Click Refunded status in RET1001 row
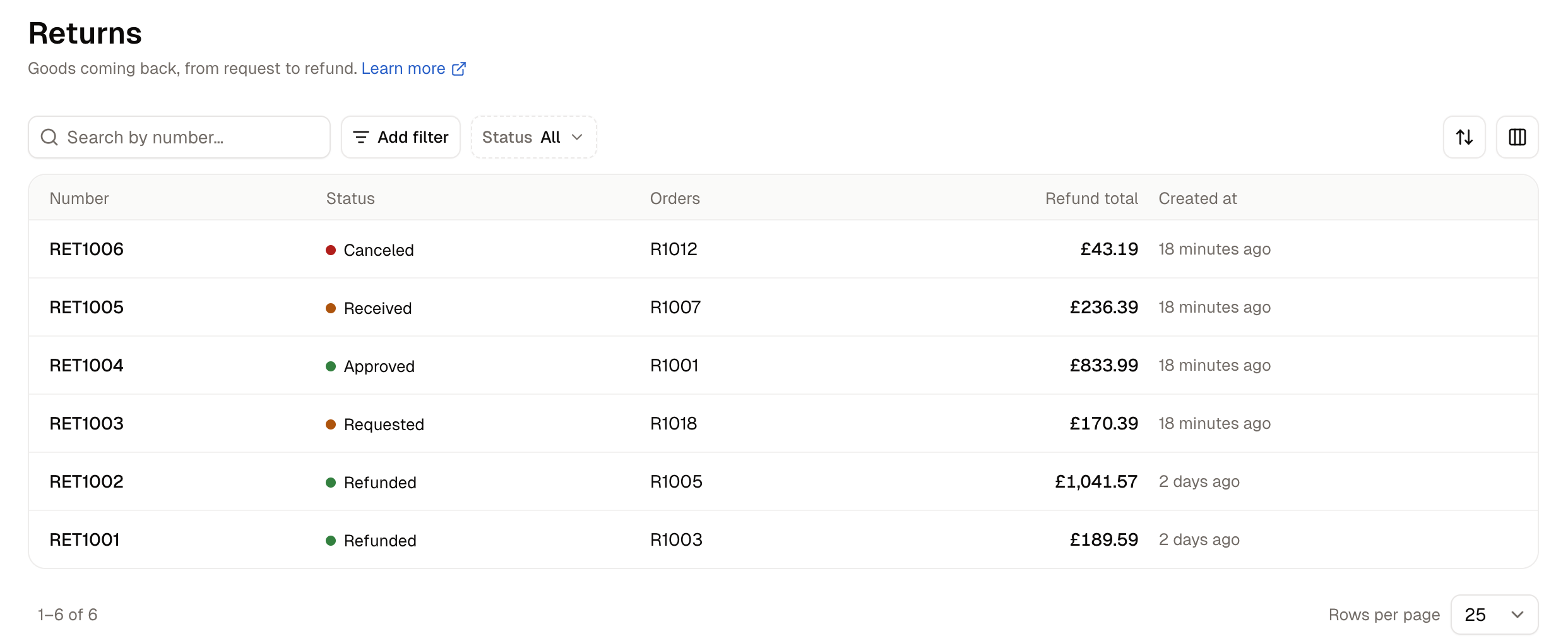1568x643 pixels. coord(380,541)
